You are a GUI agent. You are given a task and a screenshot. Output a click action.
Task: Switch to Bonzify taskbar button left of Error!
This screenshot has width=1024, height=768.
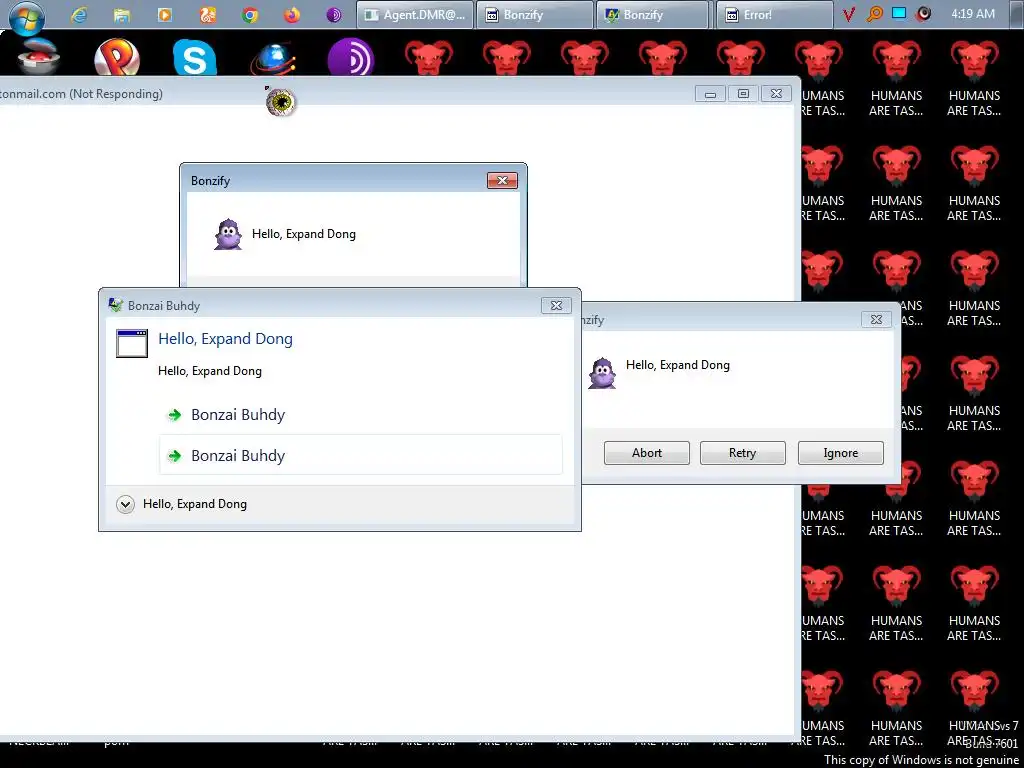[654, 15]
